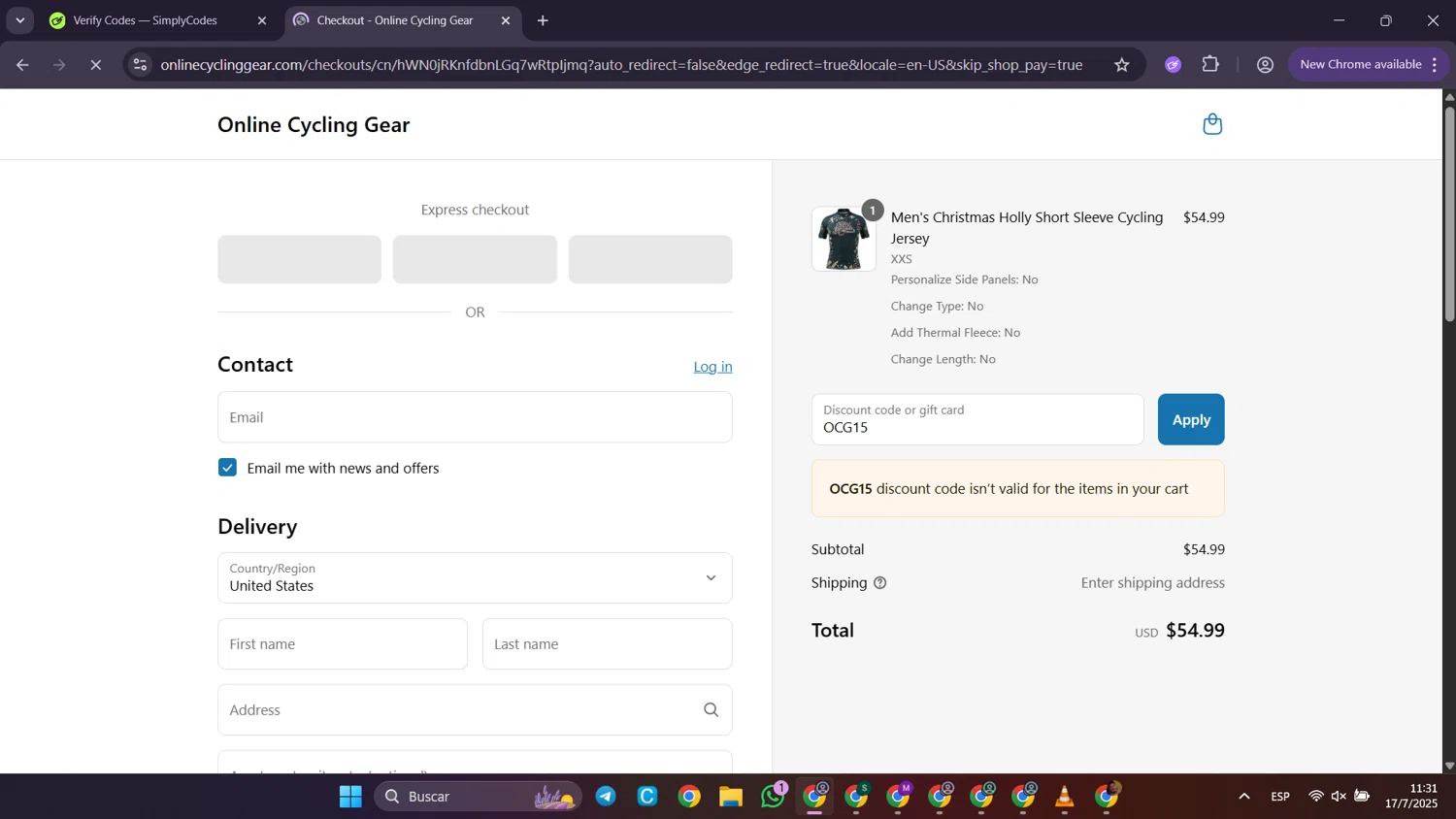This screenshot has width=1456, height=819.
Task: Open the Chrome profile avatar icon
Action: pyautogui.click(x=1265, y=65)
